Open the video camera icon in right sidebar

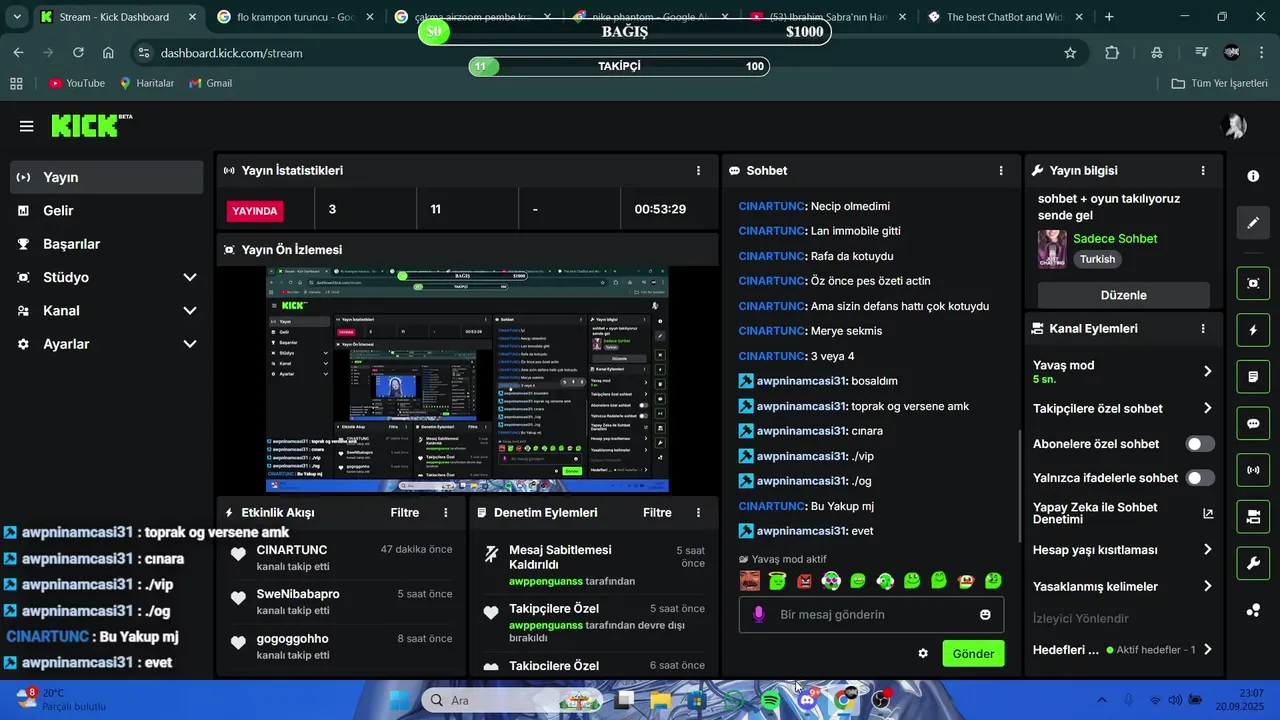point(1253,517)
